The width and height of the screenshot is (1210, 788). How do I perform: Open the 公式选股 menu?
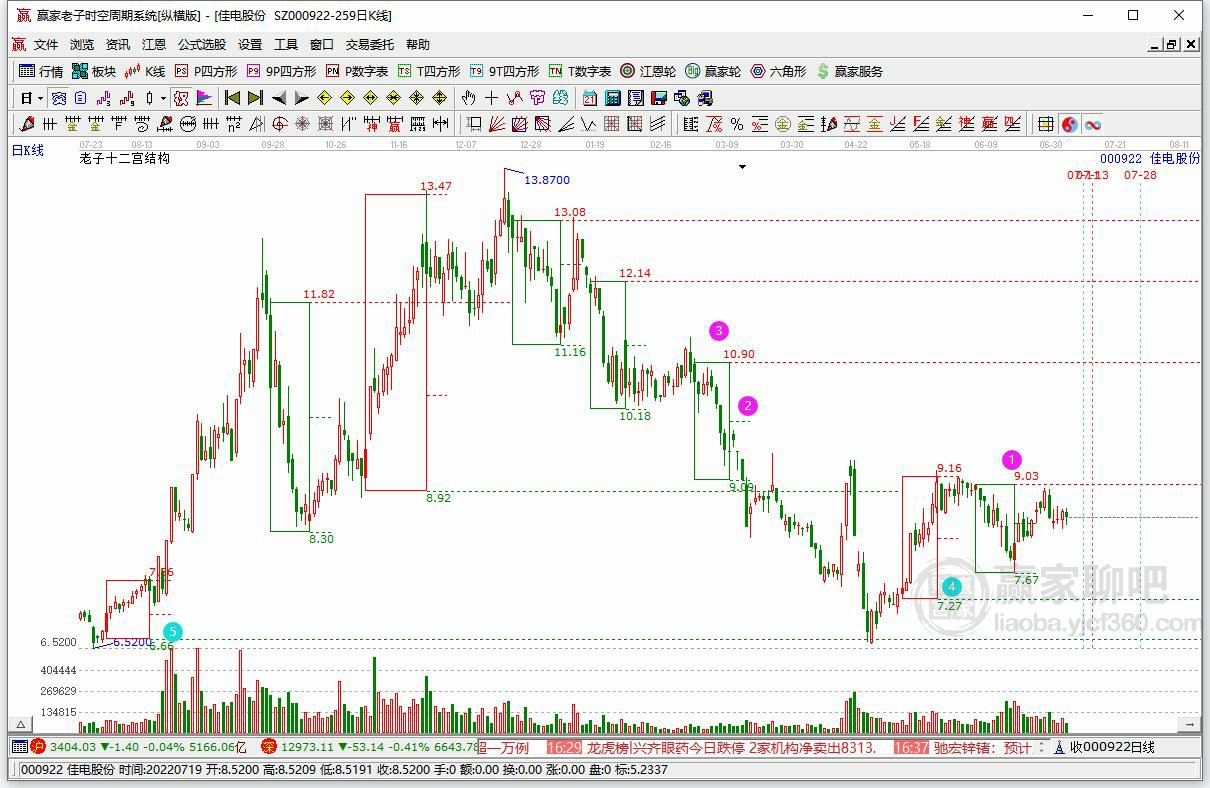202,45
